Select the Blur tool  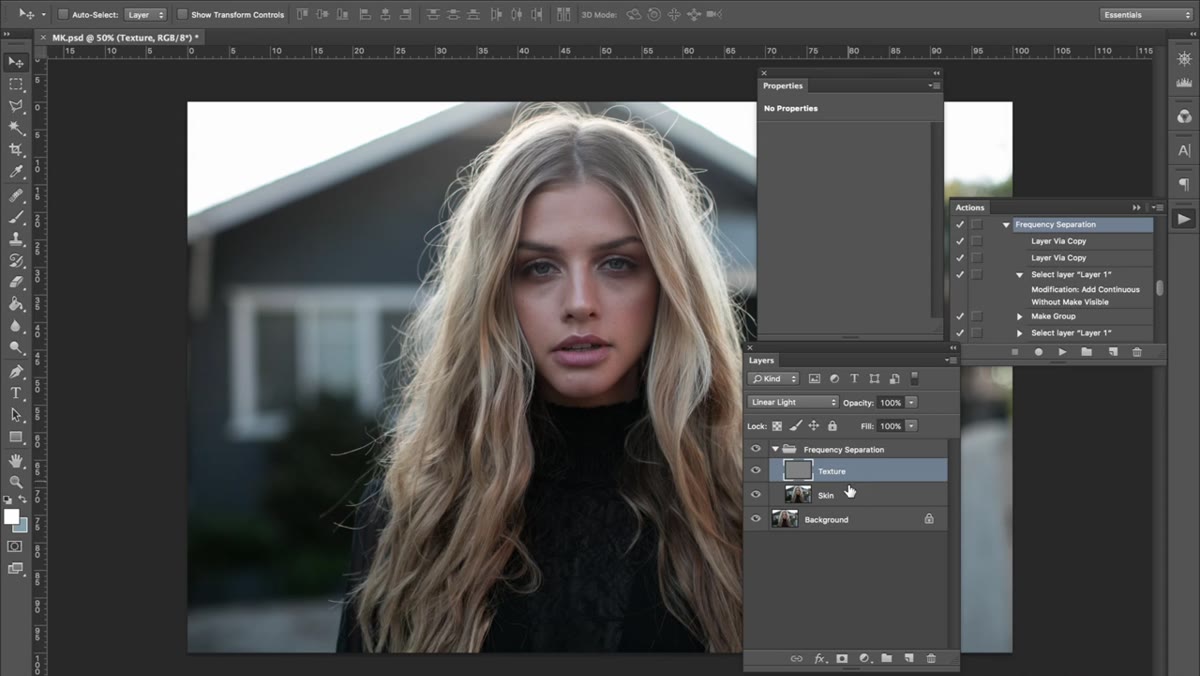[15, 326]
